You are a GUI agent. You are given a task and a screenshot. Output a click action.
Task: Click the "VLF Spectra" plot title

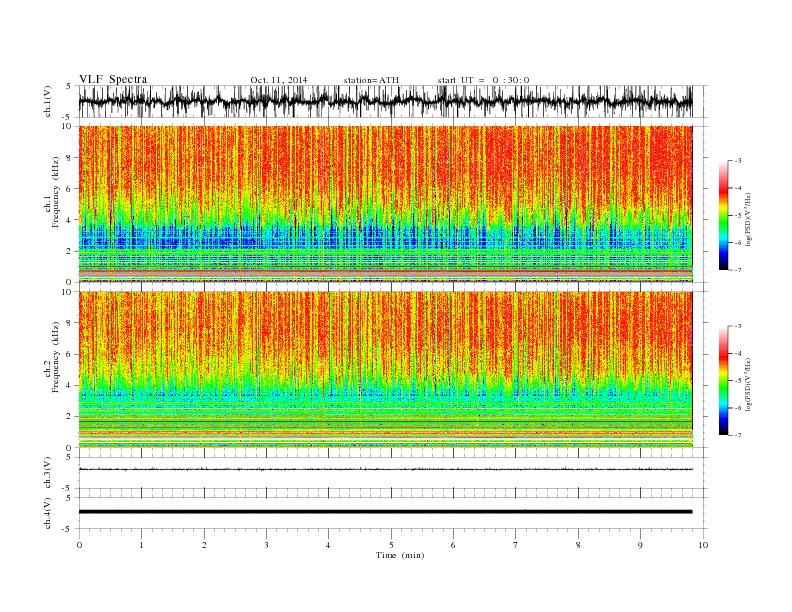pos(113,79)
